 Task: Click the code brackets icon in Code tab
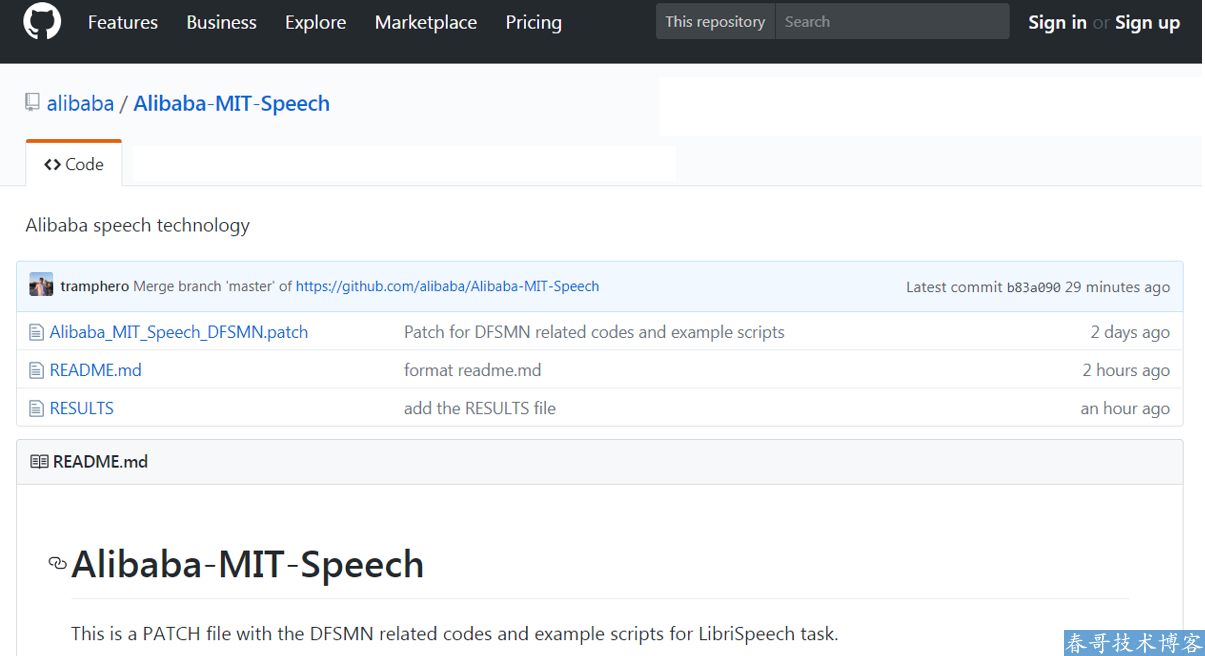pos(52,164)
